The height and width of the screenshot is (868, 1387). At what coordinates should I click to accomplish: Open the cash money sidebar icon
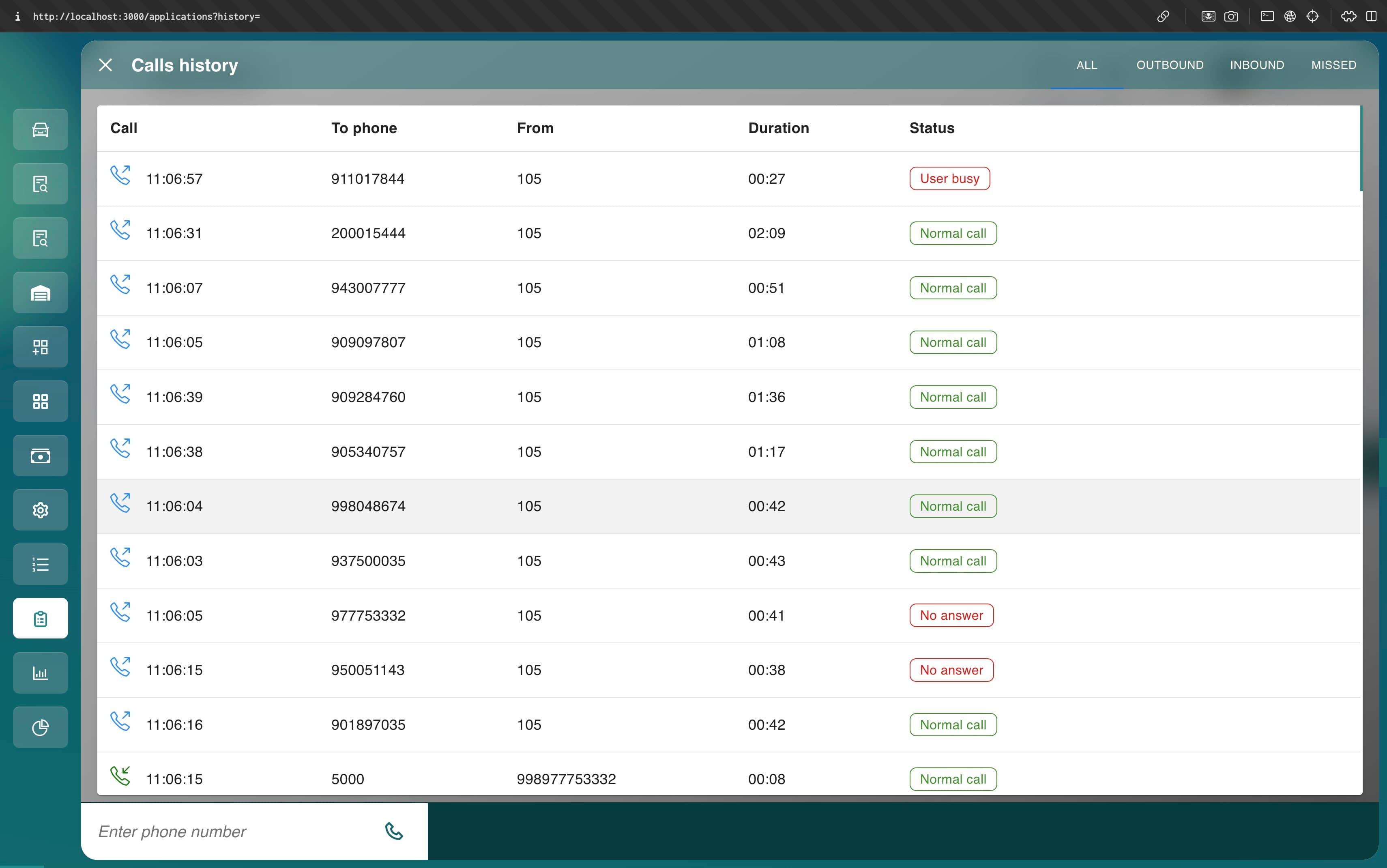click(40, 456)
